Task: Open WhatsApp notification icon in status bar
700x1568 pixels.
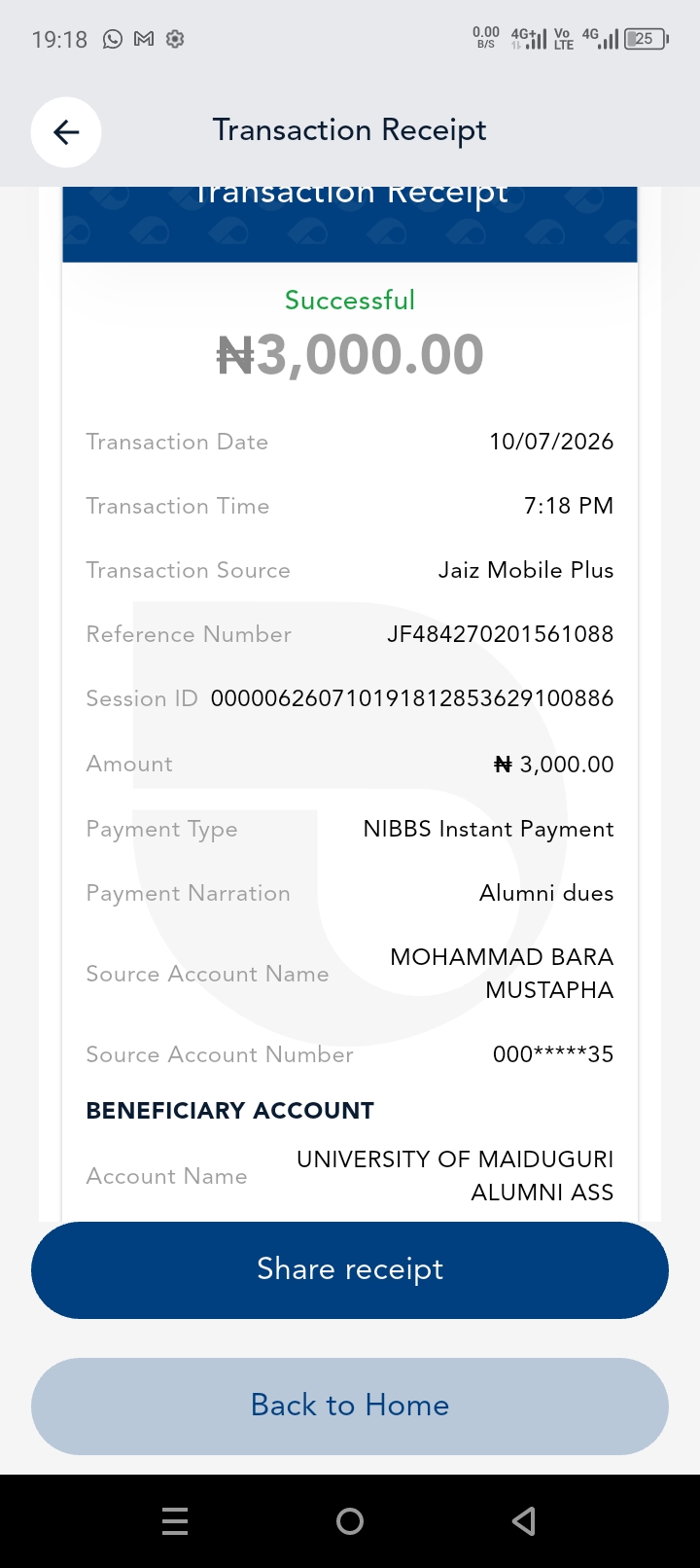Action: click(113, 39)
